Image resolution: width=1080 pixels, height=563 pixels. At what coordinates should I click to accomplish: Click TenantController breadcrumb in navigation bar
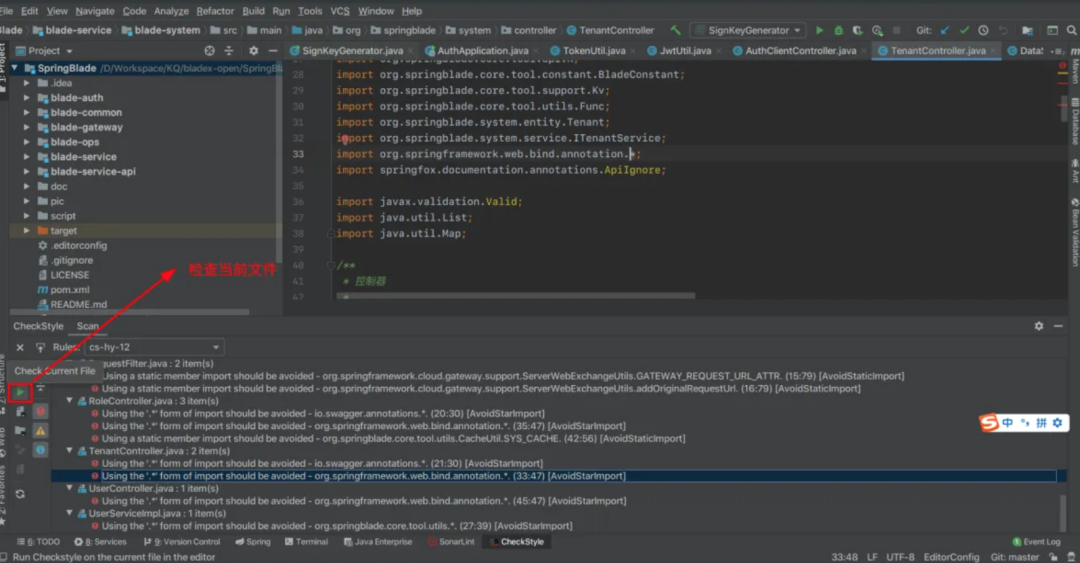coord(610,30)
